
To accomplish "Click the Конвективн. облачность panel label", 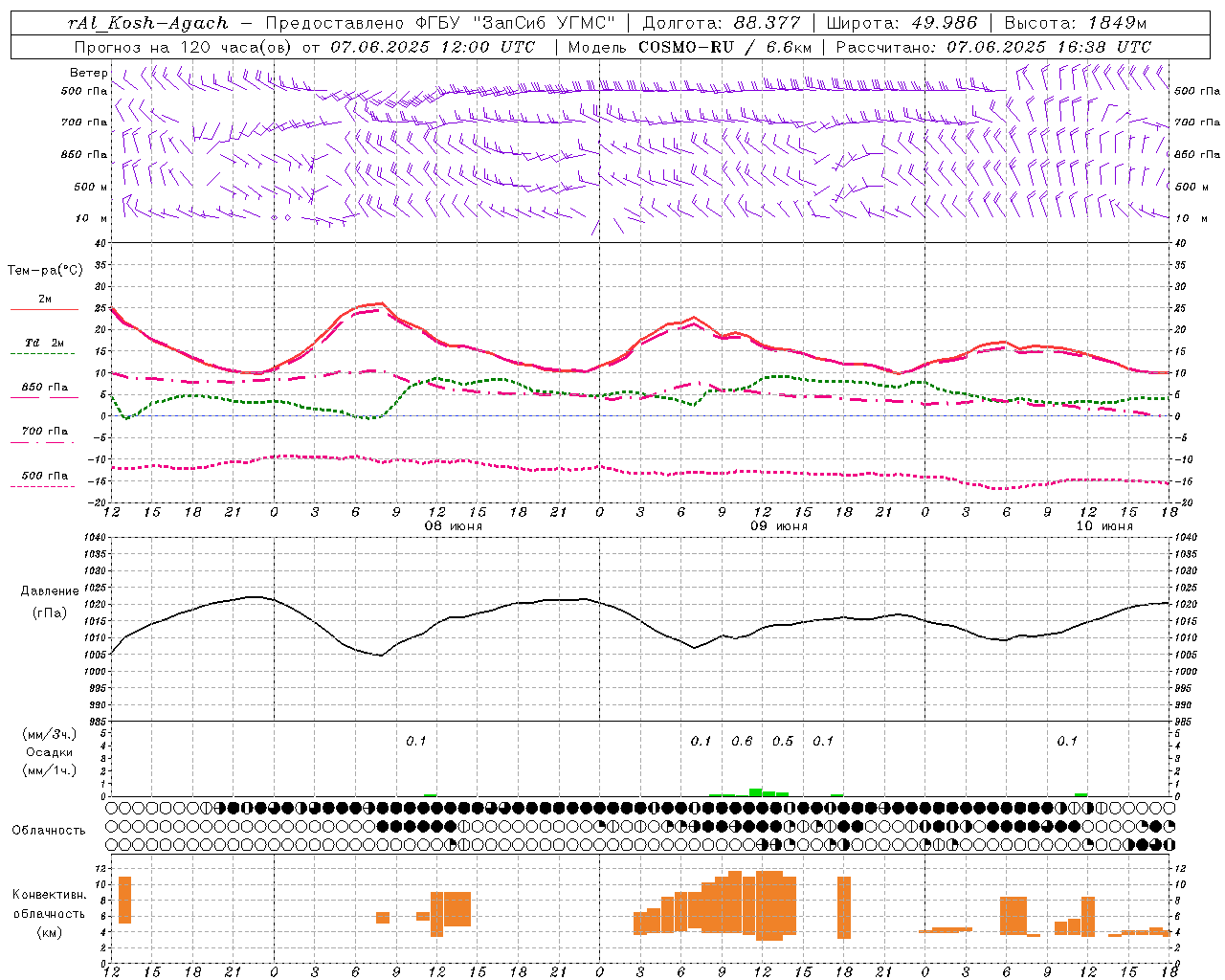I will pyautogui.click(x=50, y=904).
